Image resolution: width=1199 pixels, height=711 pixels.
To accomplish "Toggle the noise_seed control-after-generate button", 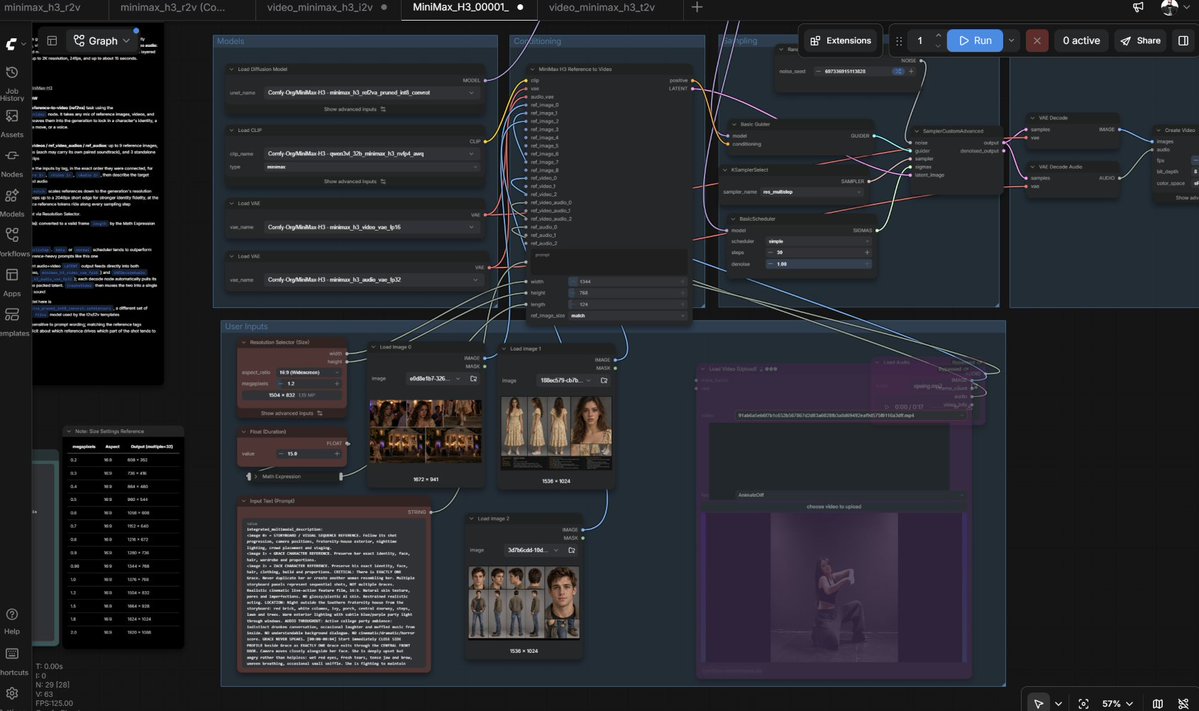I will (x=898, y=71).
